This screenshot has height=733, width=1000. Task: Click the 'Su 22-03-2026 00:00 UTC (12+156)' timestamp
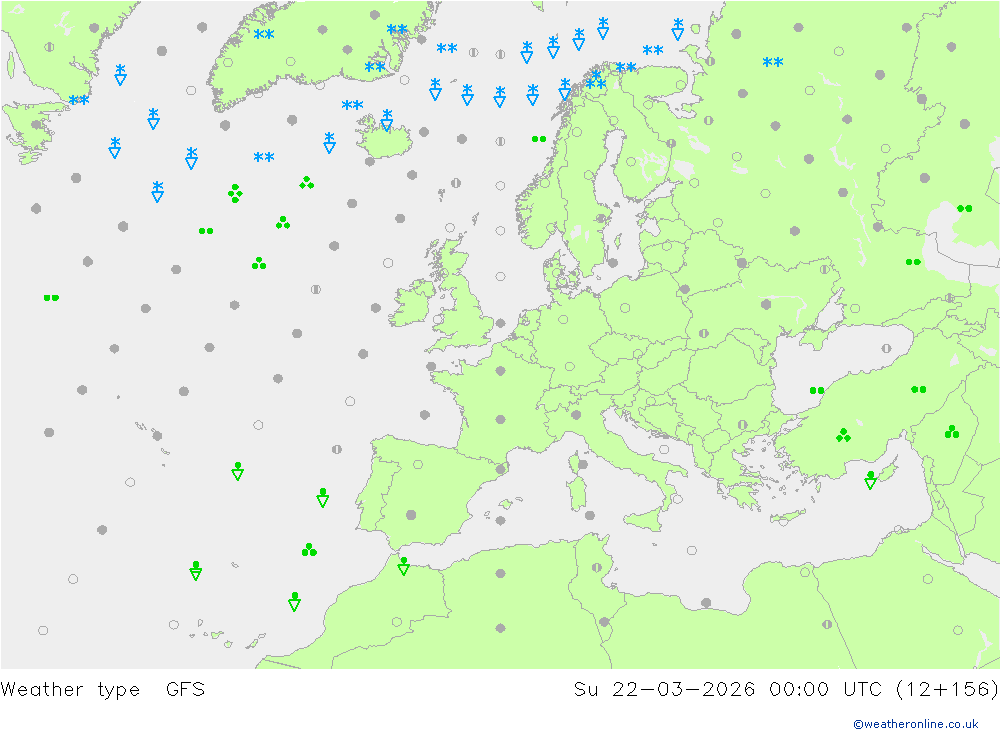[786, 690]
